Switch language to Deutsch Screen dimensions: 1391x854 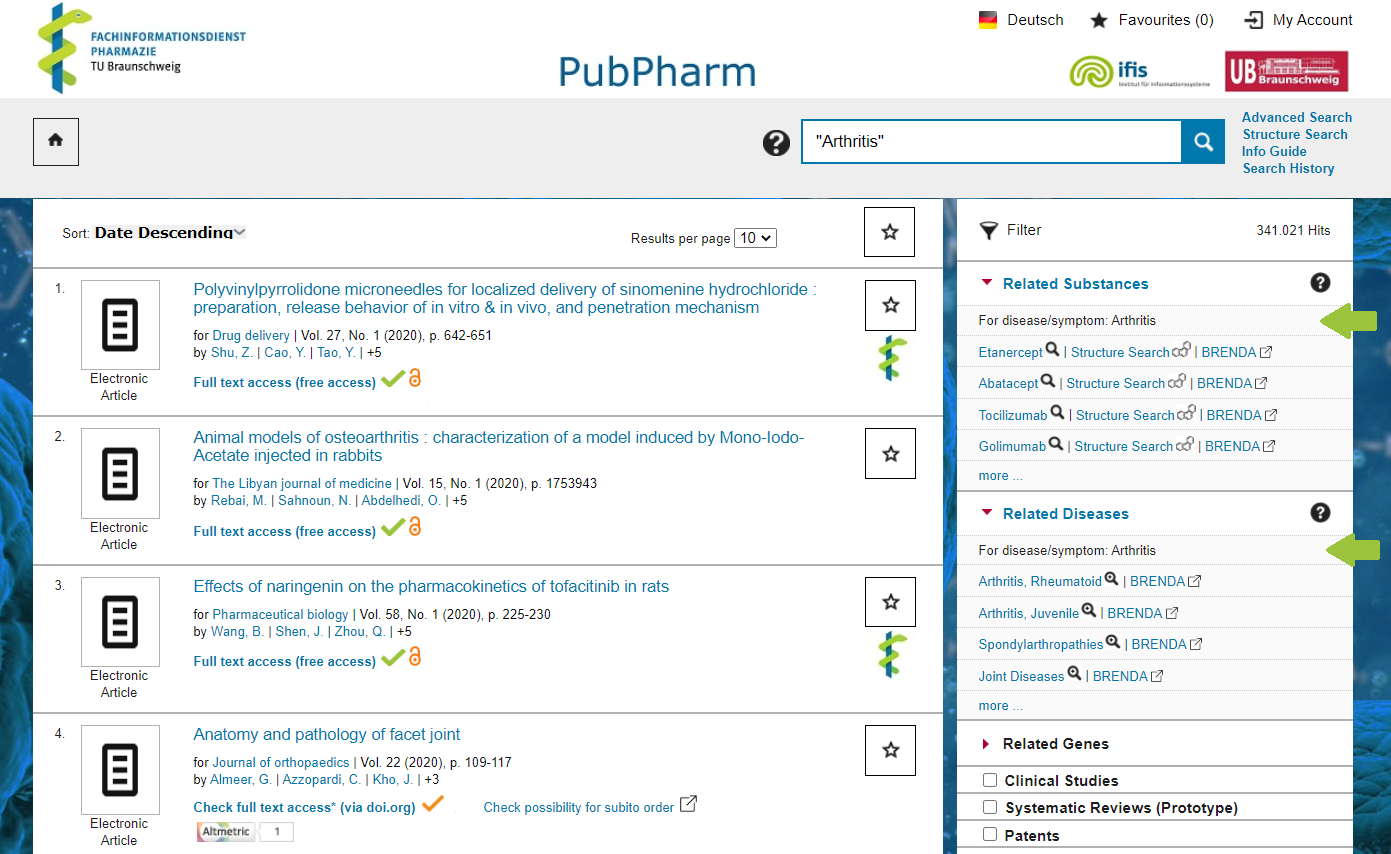coord(1021,20)
